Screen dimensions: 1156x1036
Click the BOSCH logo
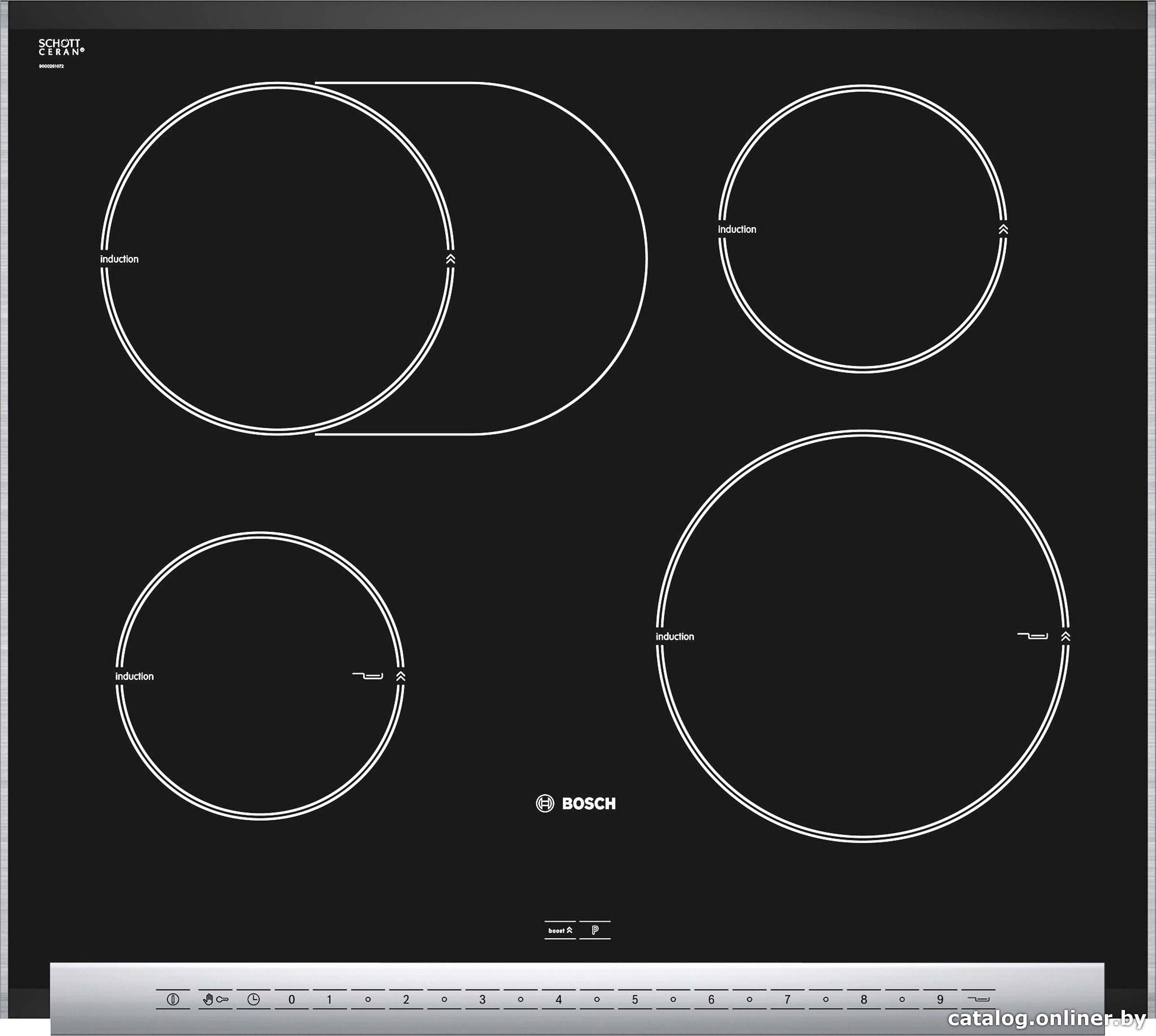[576, 804]
